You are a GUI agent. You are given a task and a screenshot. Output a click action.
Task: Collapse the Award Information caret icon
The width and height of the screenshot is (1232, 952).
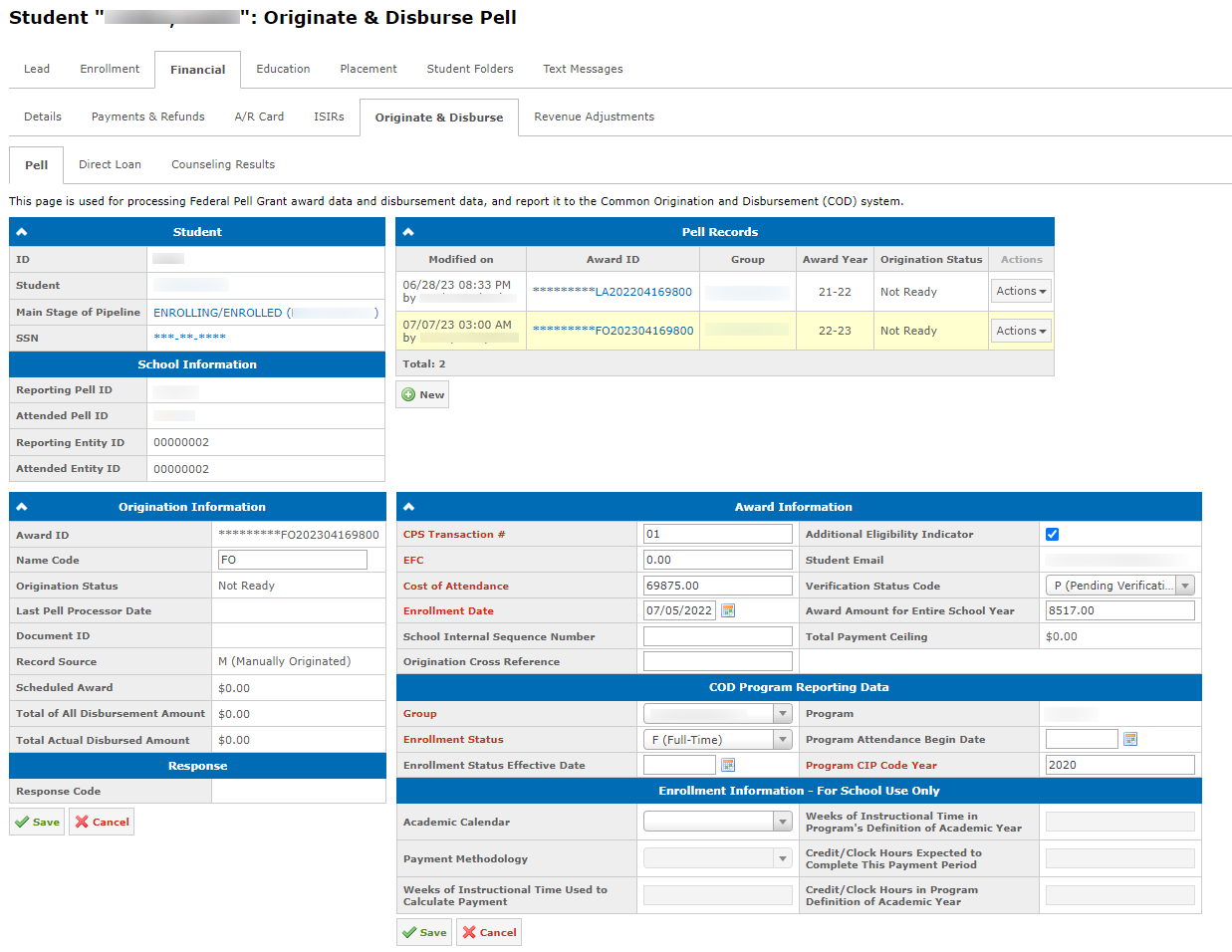tap(408, 507)
